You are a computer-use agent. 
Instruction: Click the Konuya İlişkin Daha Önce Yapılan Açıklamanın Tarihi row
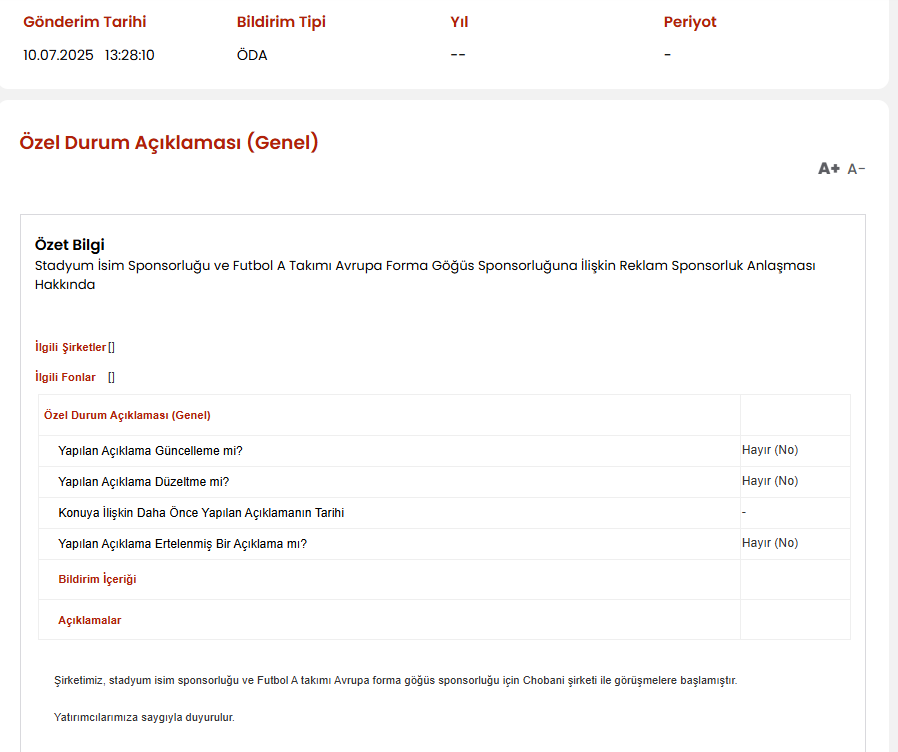point(444,513)
